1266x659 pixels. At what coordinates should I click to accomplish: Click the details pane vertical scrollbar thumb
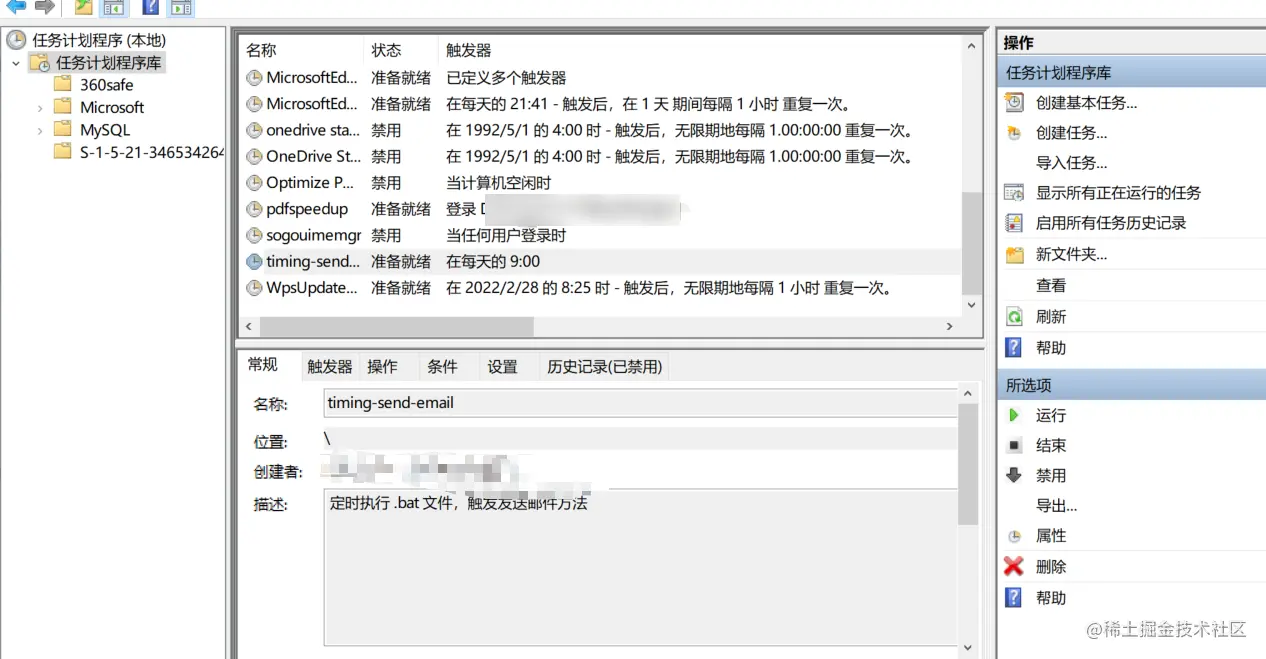tap(968, 463)
